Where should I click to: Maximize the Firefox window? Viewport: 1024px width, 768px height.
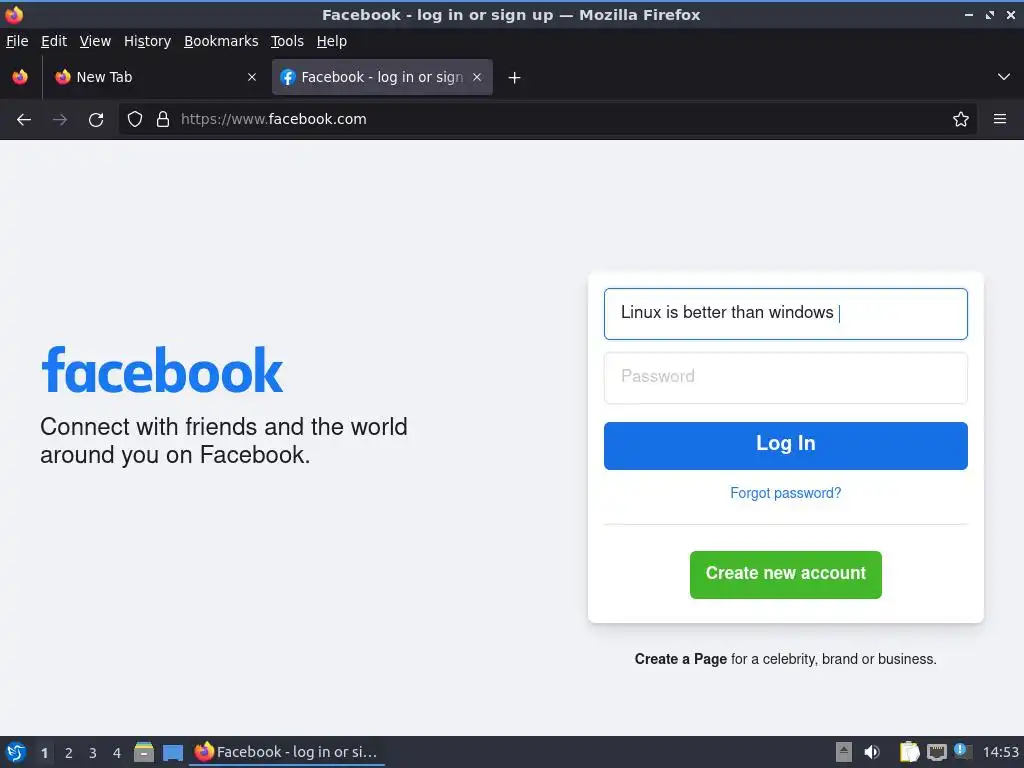(990, 14)
